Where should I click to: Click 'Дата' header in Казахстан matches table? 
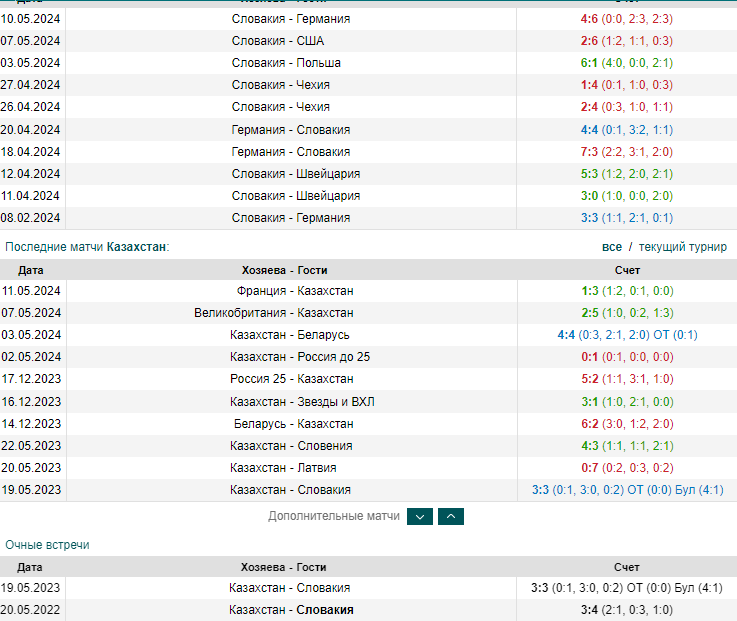pyautogui.click(x=31, y=270)
